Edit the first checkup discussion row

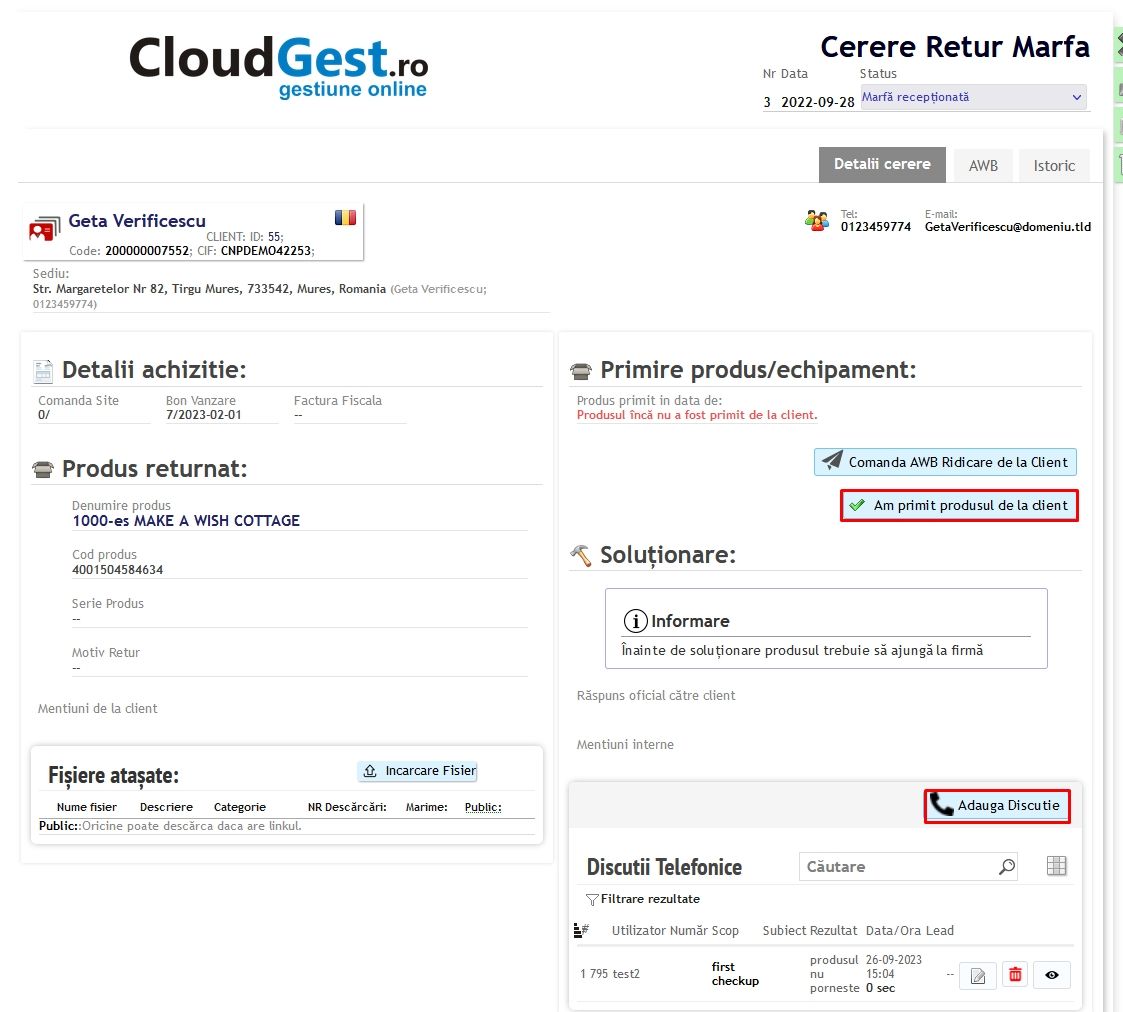(x=978, y=975)
